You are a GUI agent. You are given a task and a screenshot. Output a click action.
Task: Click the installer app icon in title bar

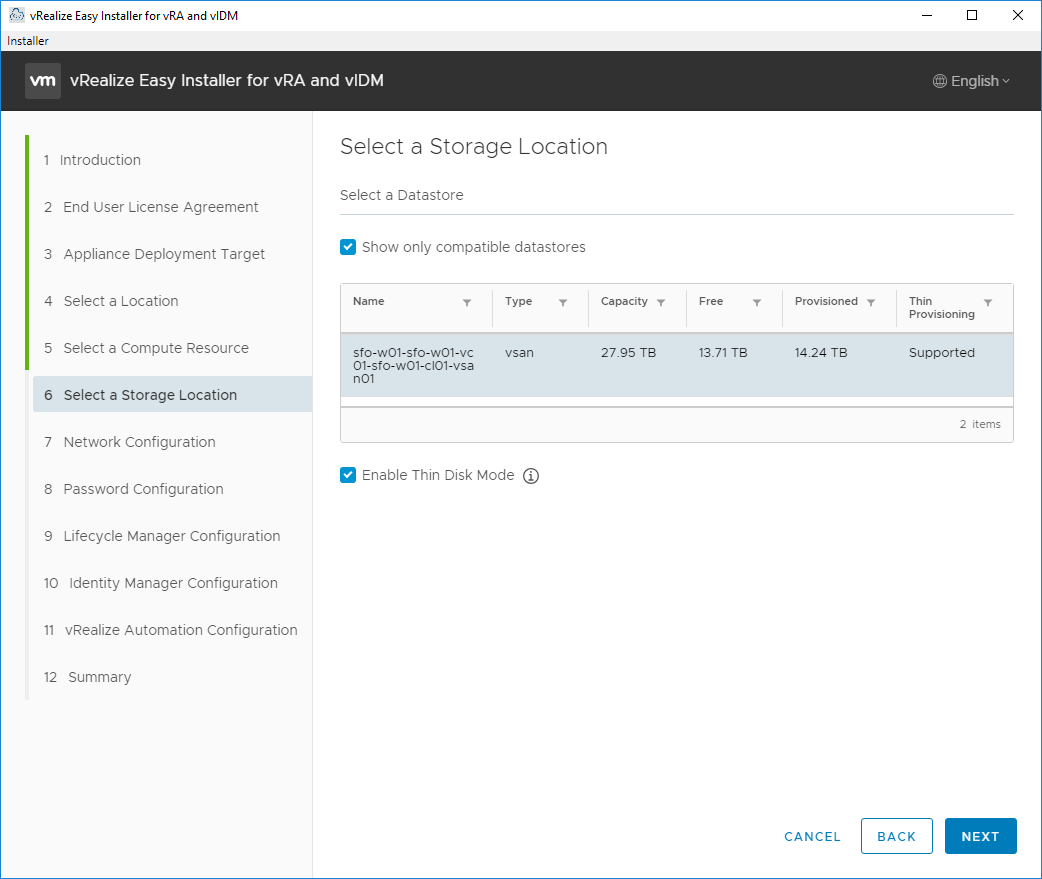click(17, 15)
